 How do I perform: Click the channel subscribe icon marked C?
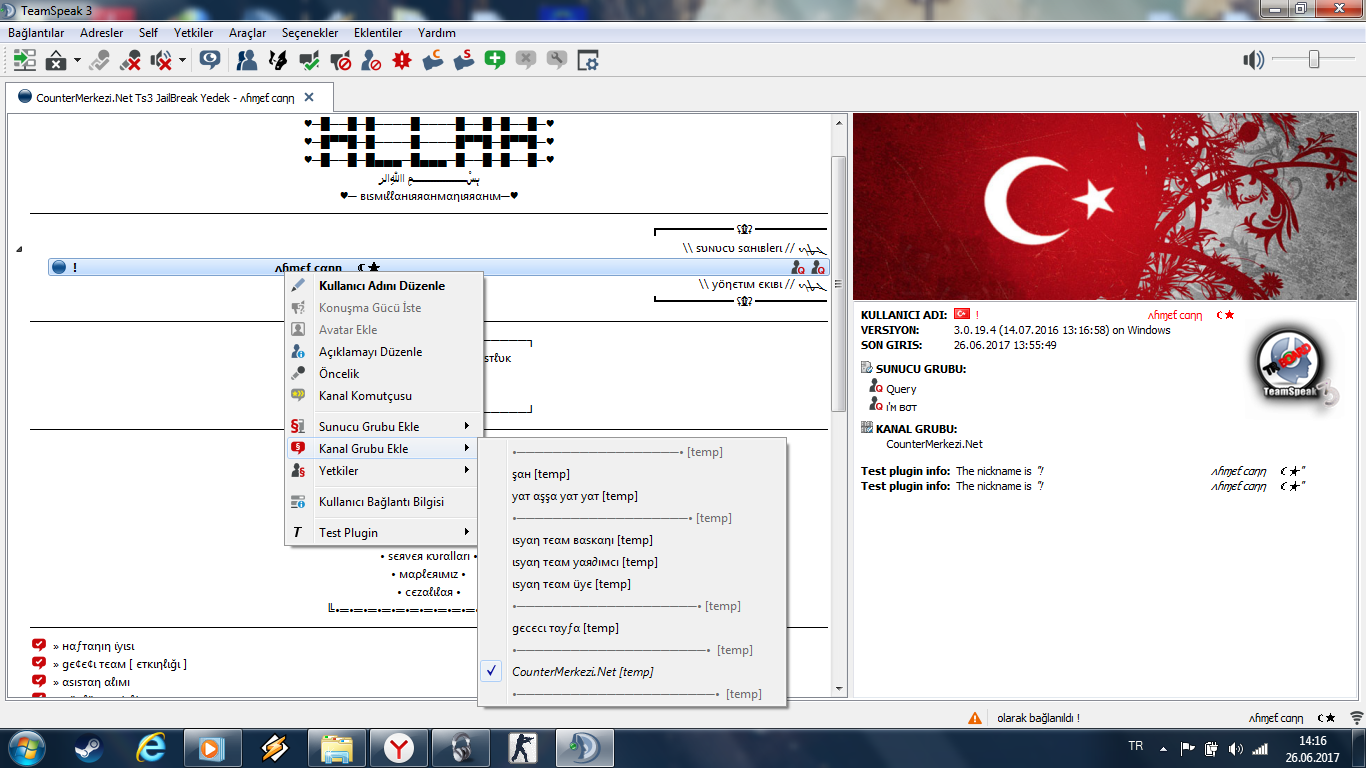click(x=433, y=60)
